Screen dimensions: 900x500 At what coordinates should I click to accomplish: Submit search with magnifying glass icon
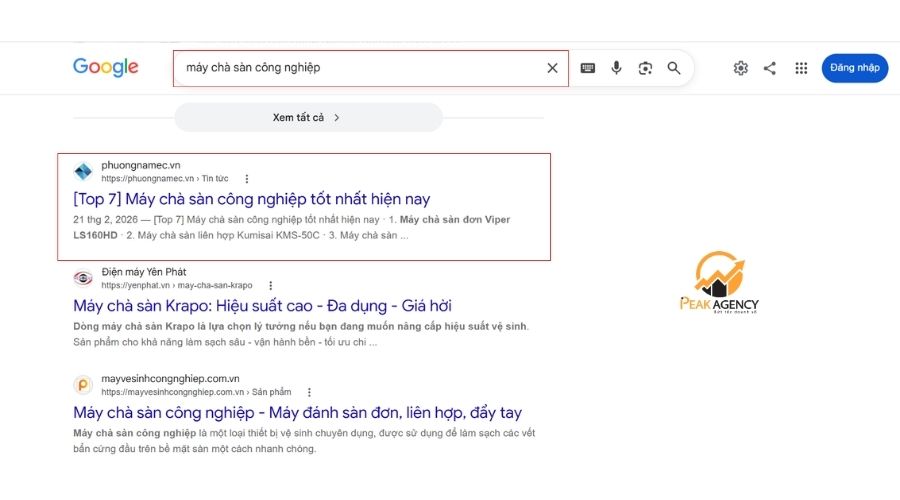(674, 68)
